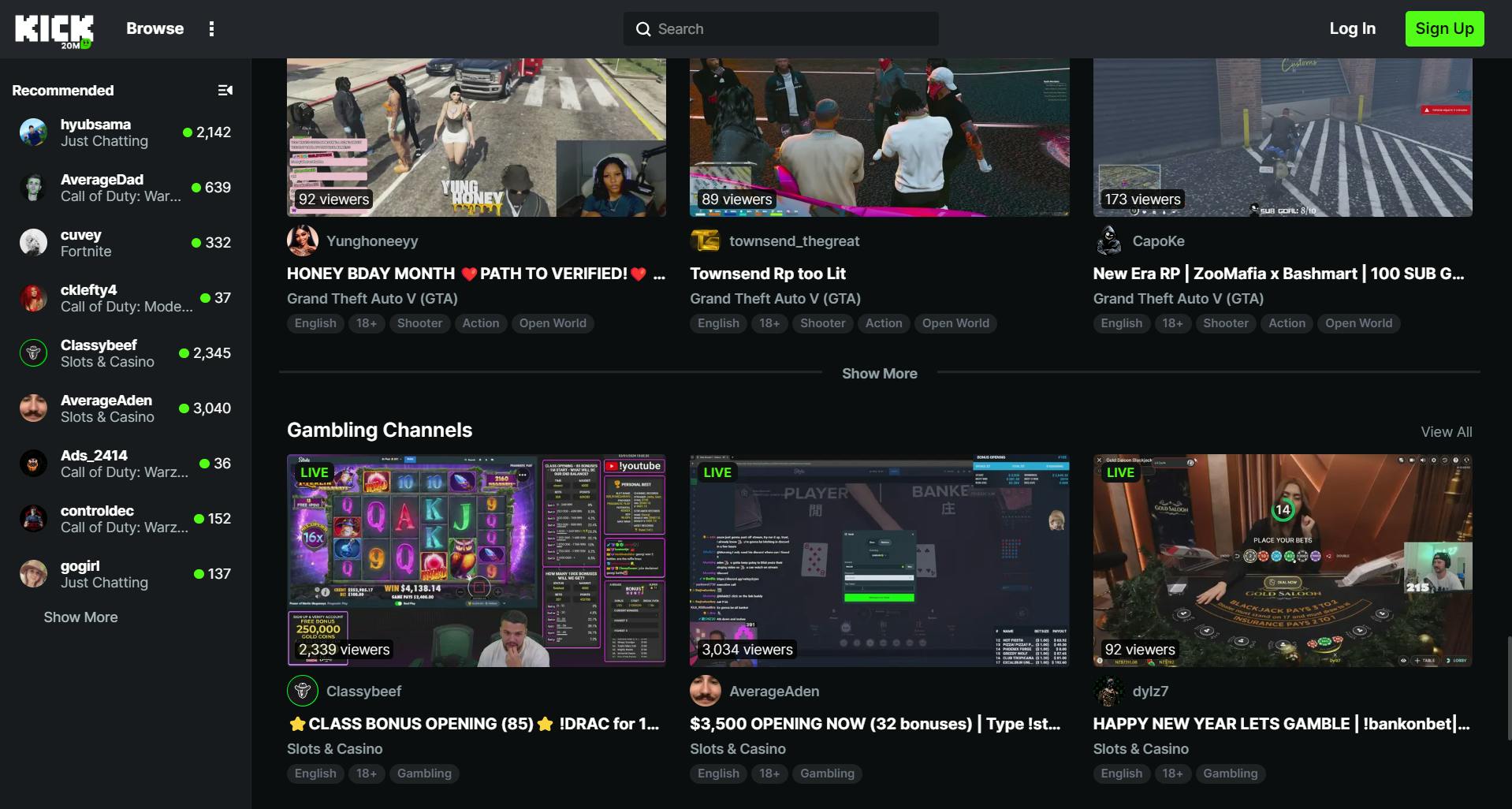Image resolution: width=1512 pixels, height=809 pixels.
Task: Open Yunghoneeyy's profile avatar
Action: [x=303, y=241]
